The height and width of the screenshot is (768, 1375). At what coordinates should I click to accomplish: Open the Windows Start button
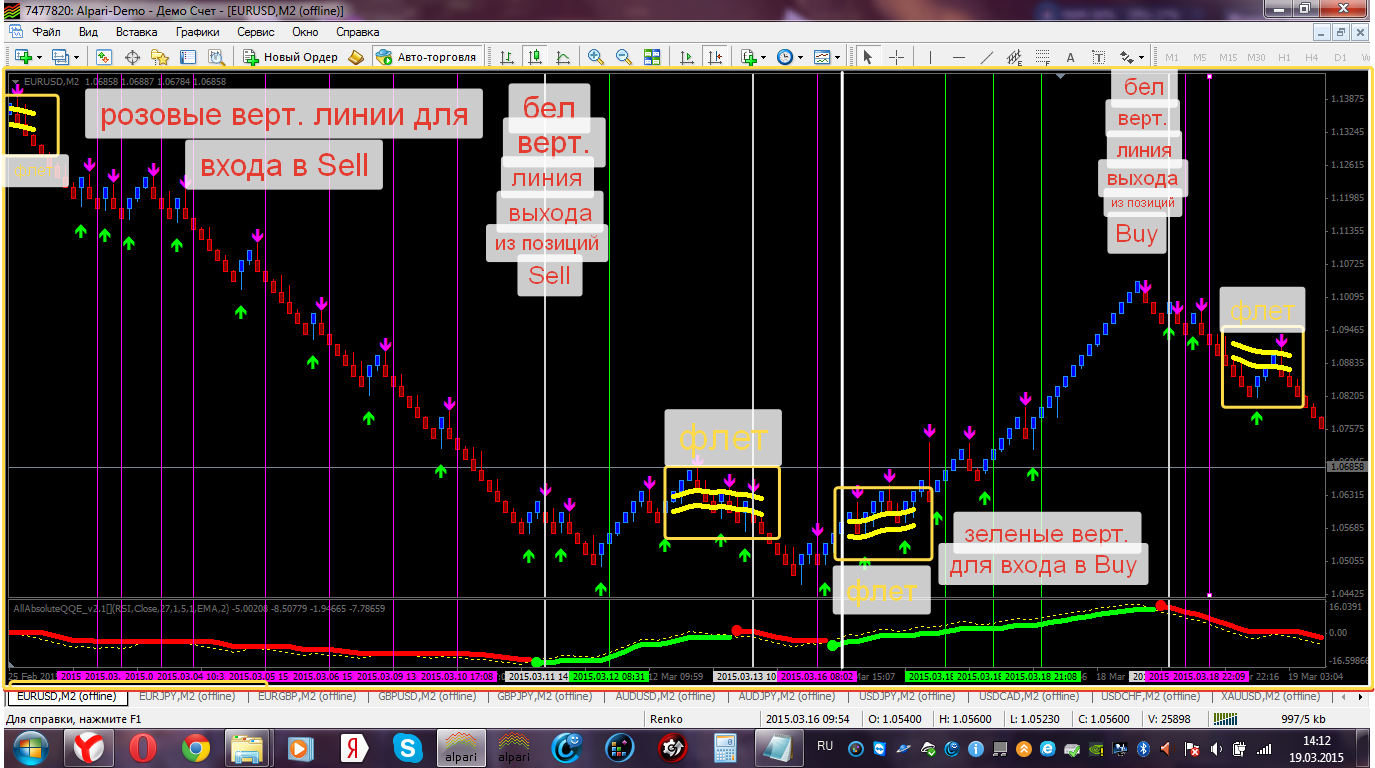[x=29, y=748]
